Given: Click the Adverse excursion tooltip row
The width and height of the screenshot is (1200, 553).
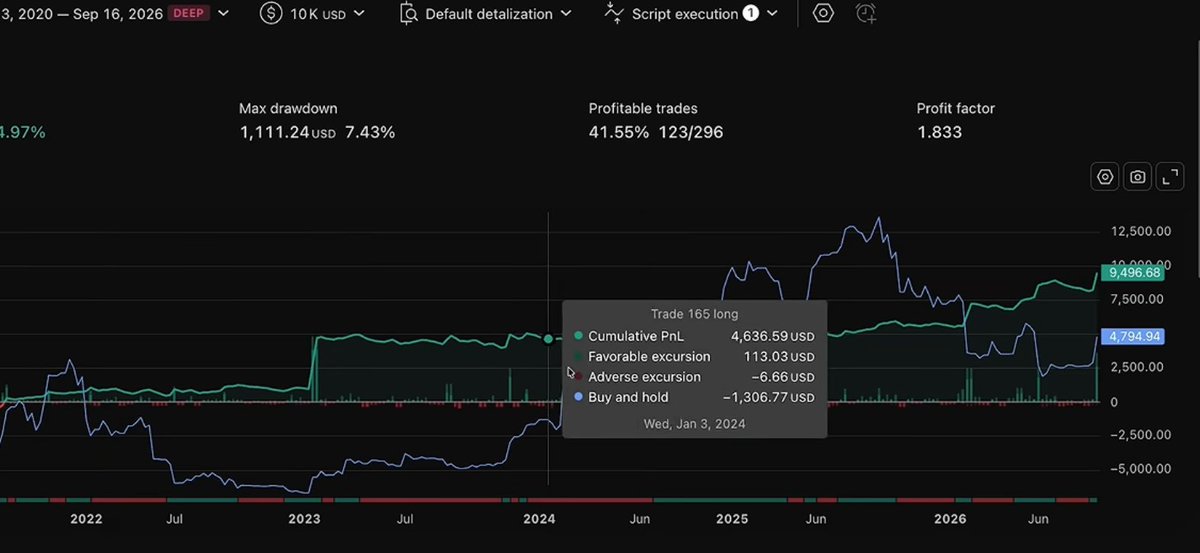Looking at the screenshot, I should click(694, 377).
